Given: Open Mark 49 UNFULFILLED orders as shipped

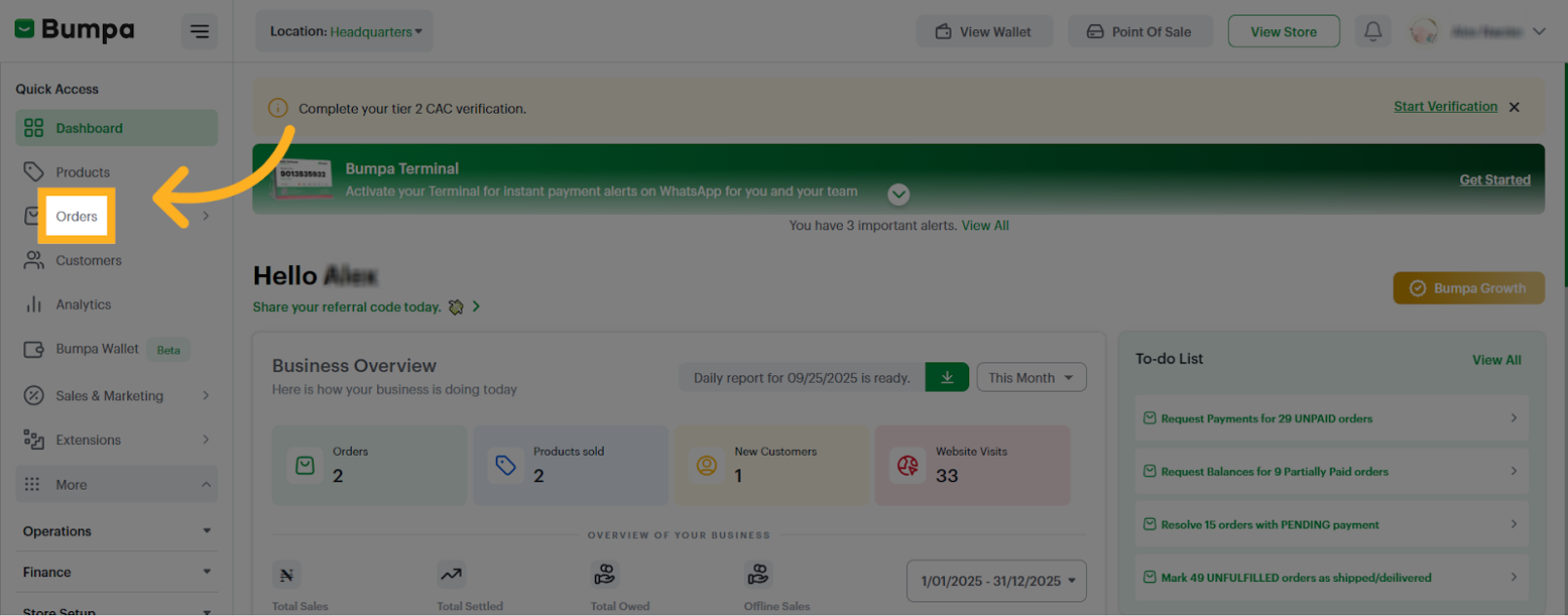Looking at the screenshot, I should (1331, 577).
